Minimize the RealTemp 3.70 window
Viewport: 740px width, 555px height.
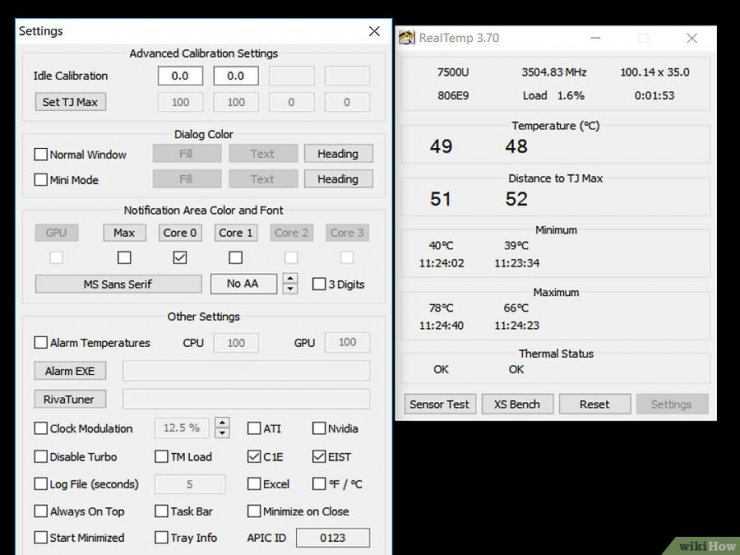coord(596,38)
